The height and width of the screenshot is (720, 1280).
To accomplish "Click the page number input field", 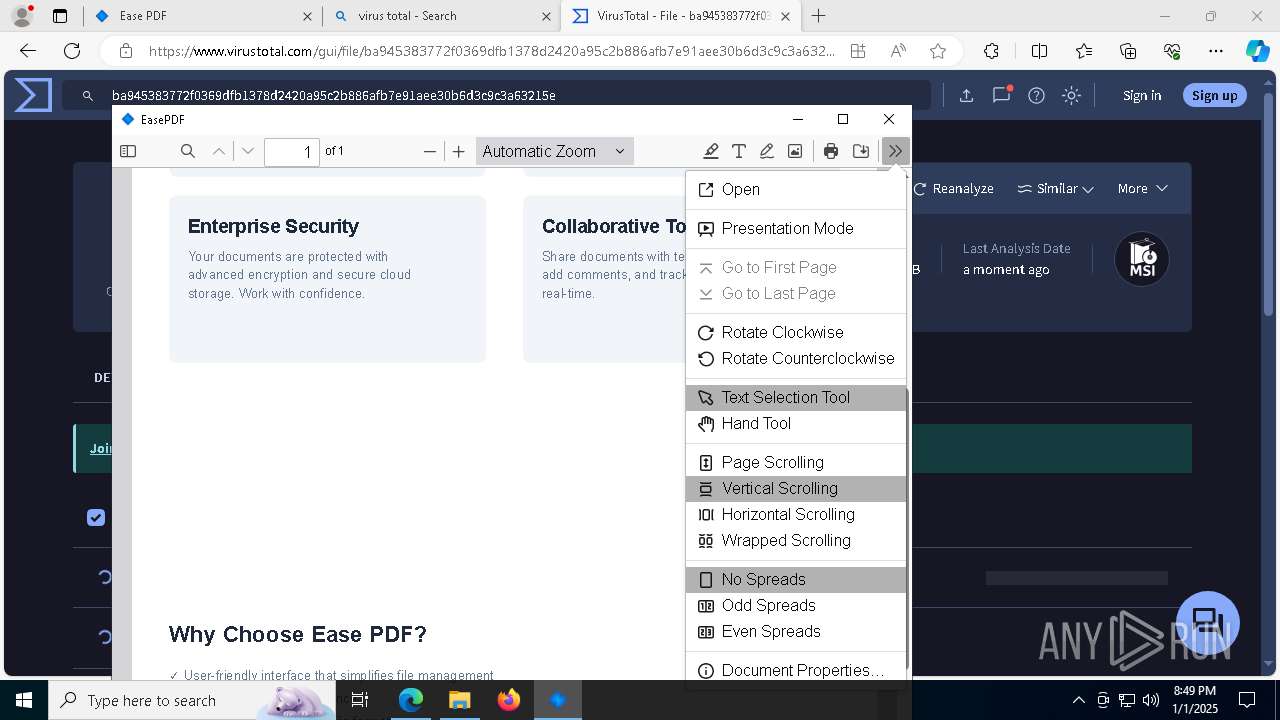I will pyautogui.click(x=292, y=151).
